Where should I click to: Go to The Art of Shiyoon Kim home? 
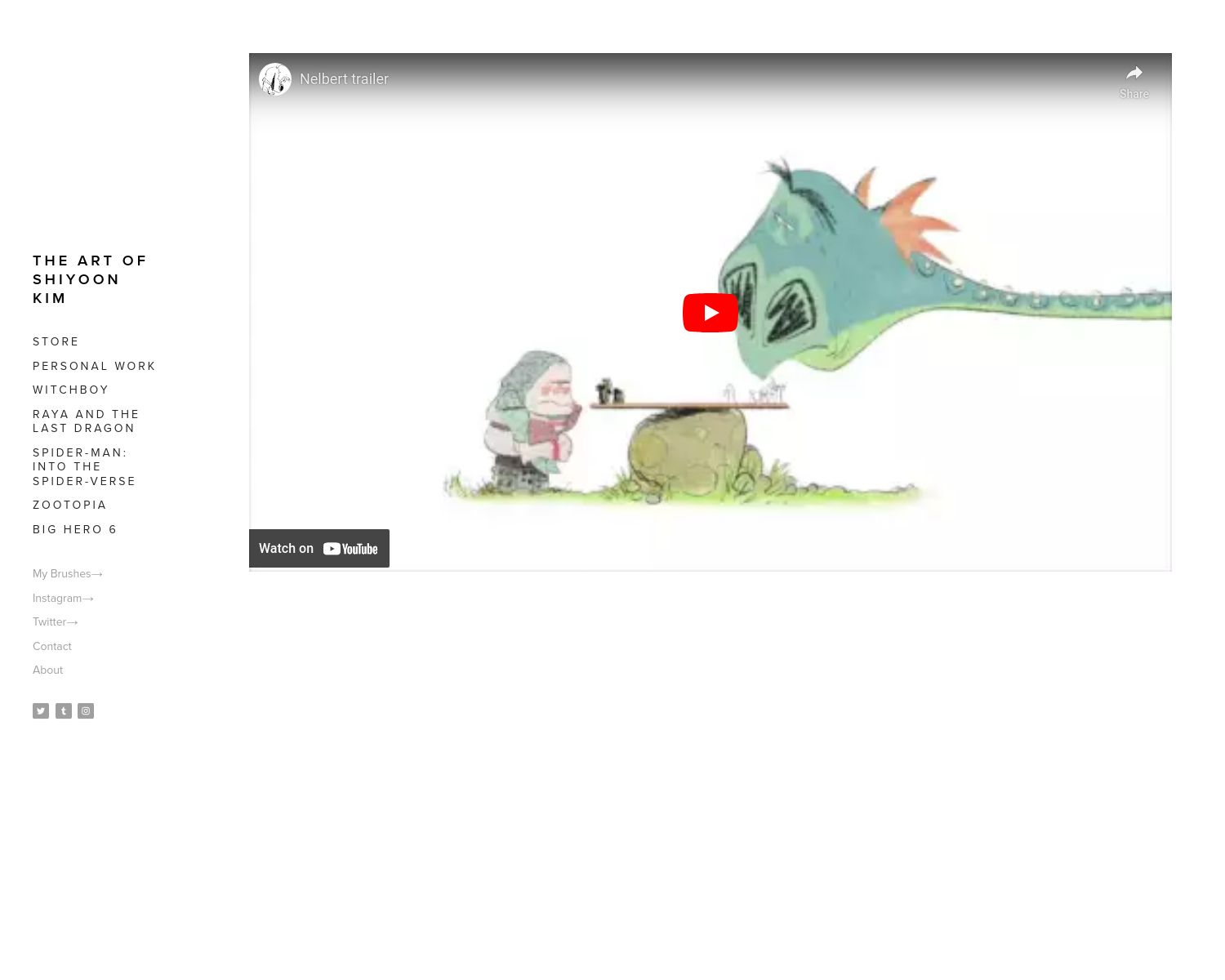90,279
